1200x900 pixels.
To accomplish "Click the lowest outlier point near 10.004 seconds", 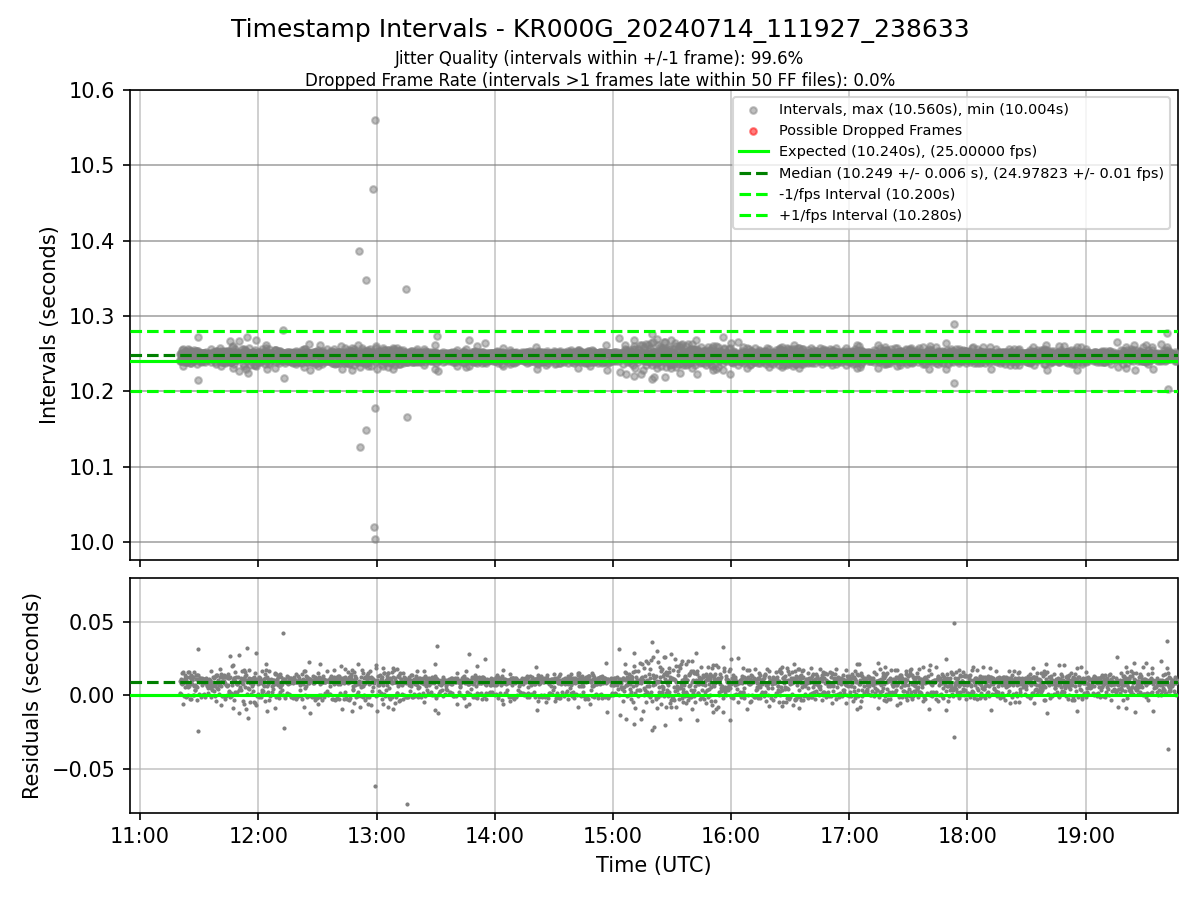I will coord(375,539).
